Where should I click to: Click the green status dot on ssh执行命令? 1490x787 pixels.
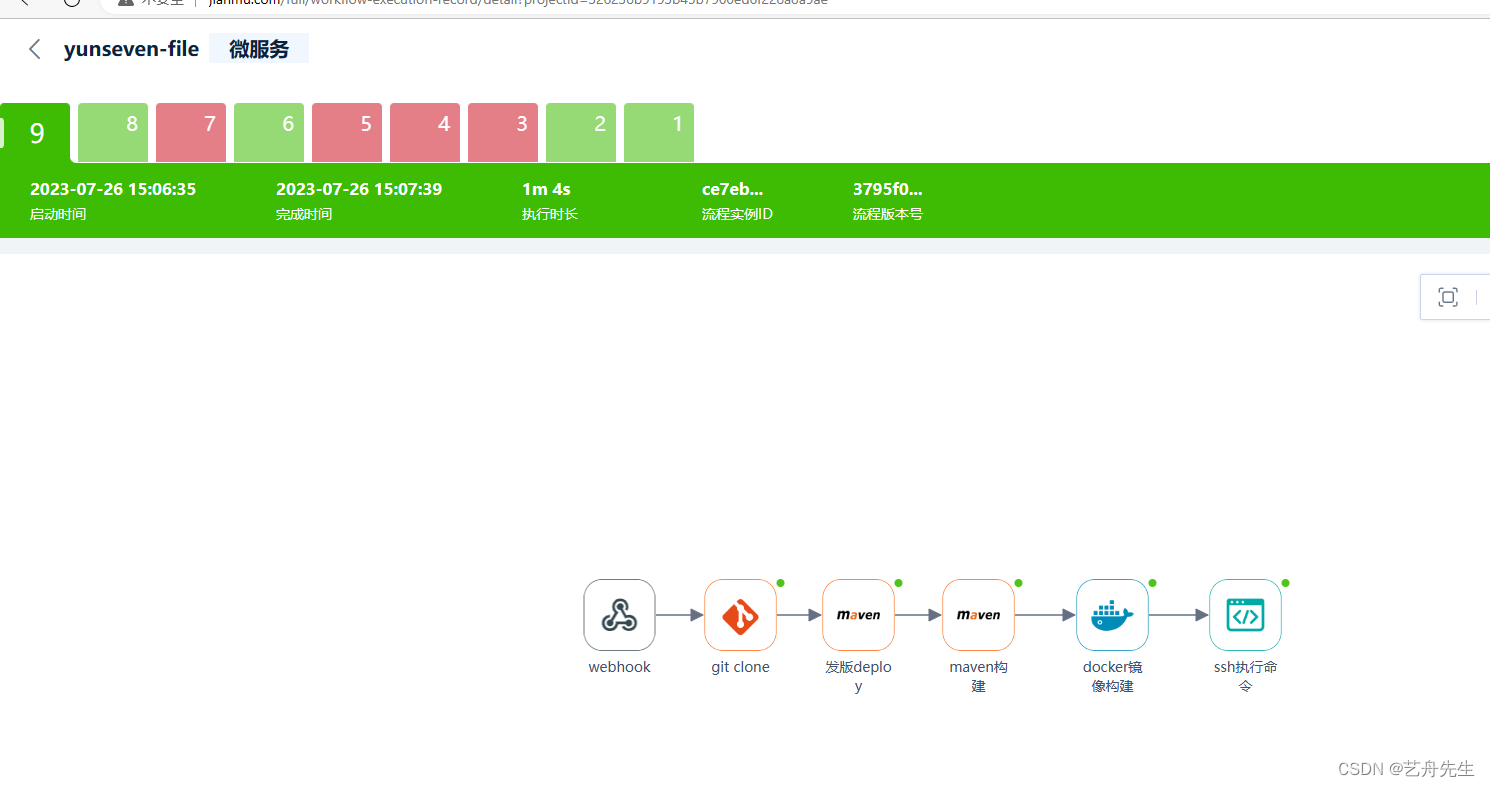tap(1285, 583)
